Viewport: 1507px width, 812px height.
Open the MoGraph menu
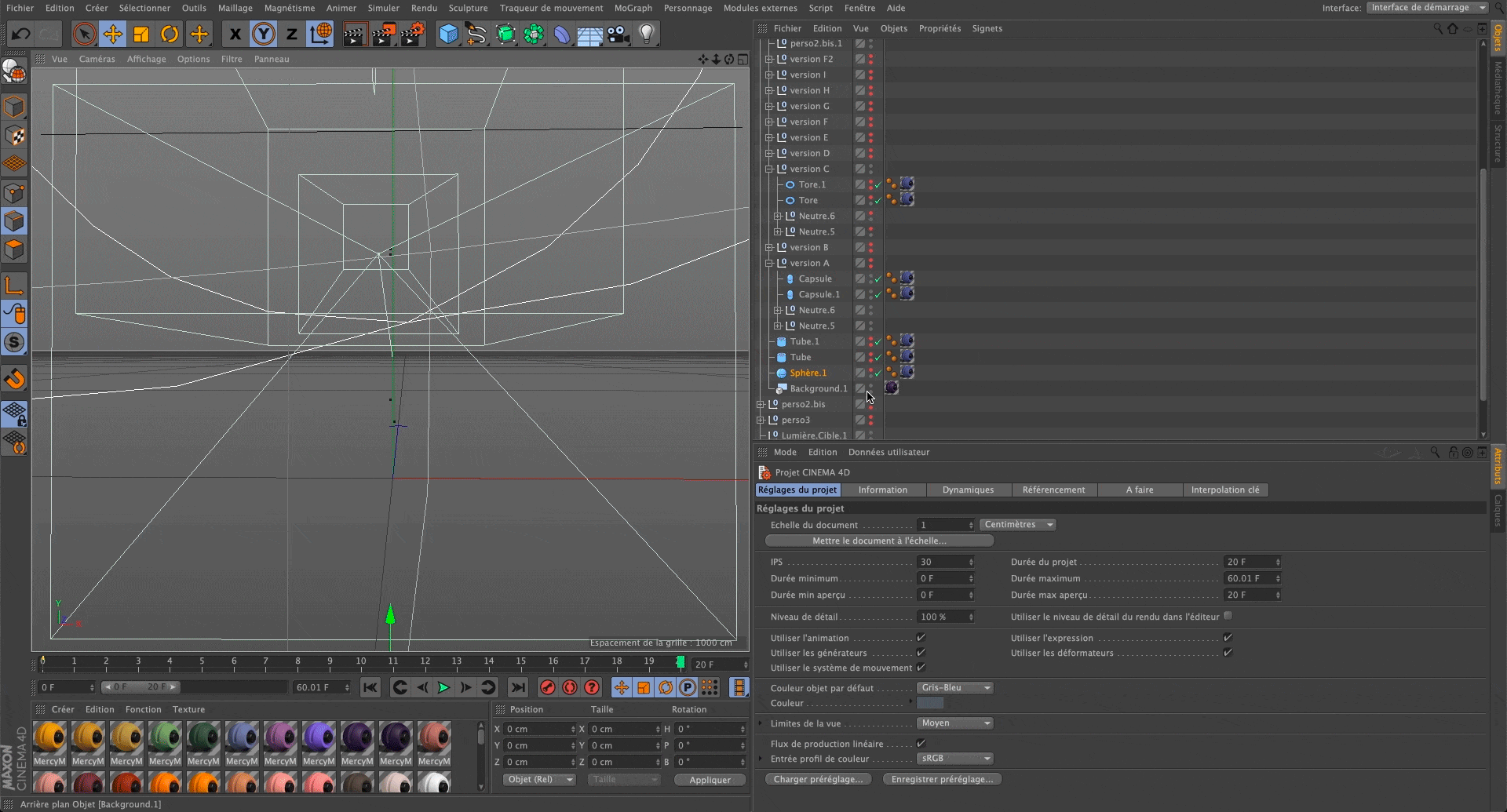(x=633, y=8)
